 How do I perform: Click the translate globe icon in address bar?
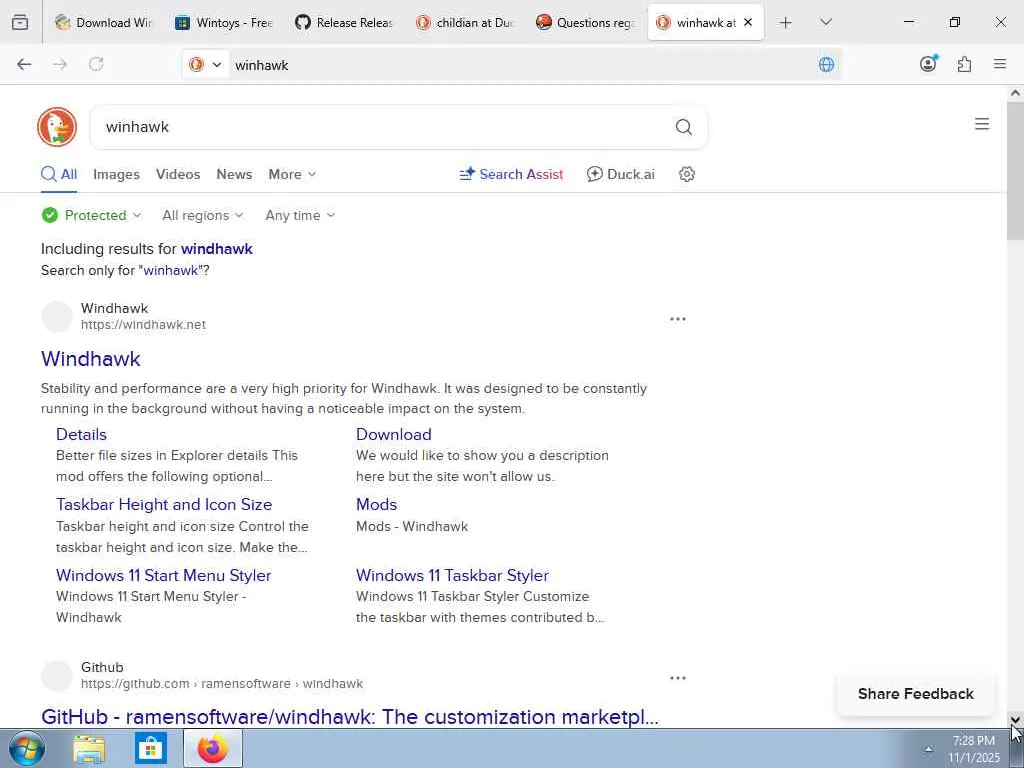[x=826, y=64]
